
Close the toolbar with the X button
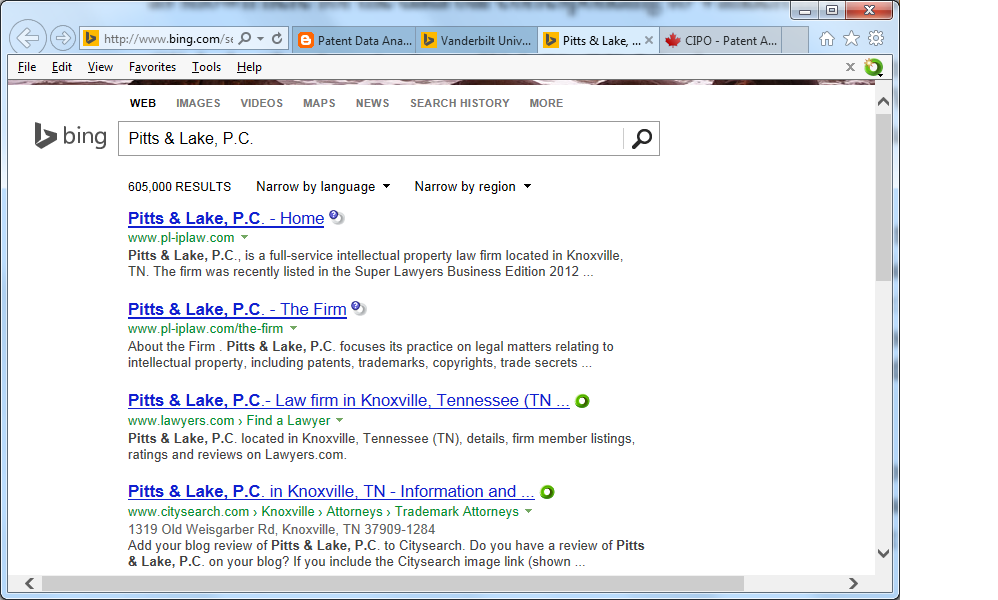[x=850, y=67]
